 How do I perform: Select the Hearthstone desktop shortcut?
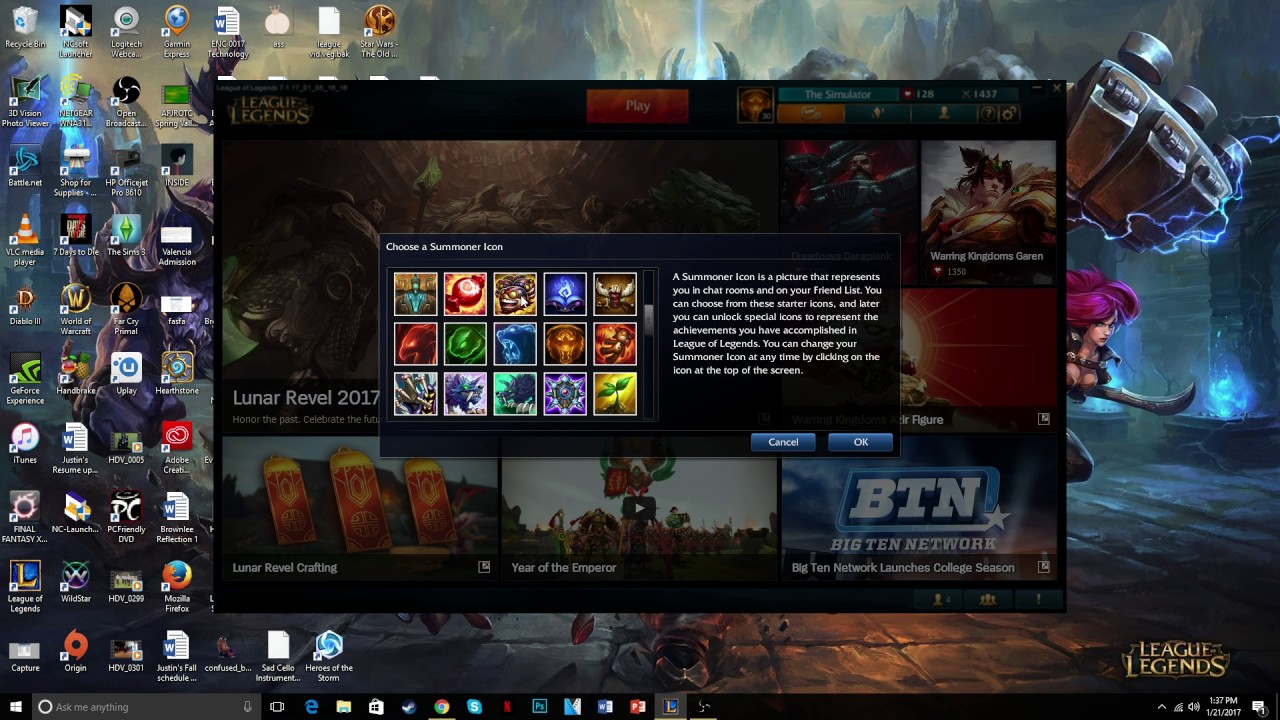(x=177, y=375)
